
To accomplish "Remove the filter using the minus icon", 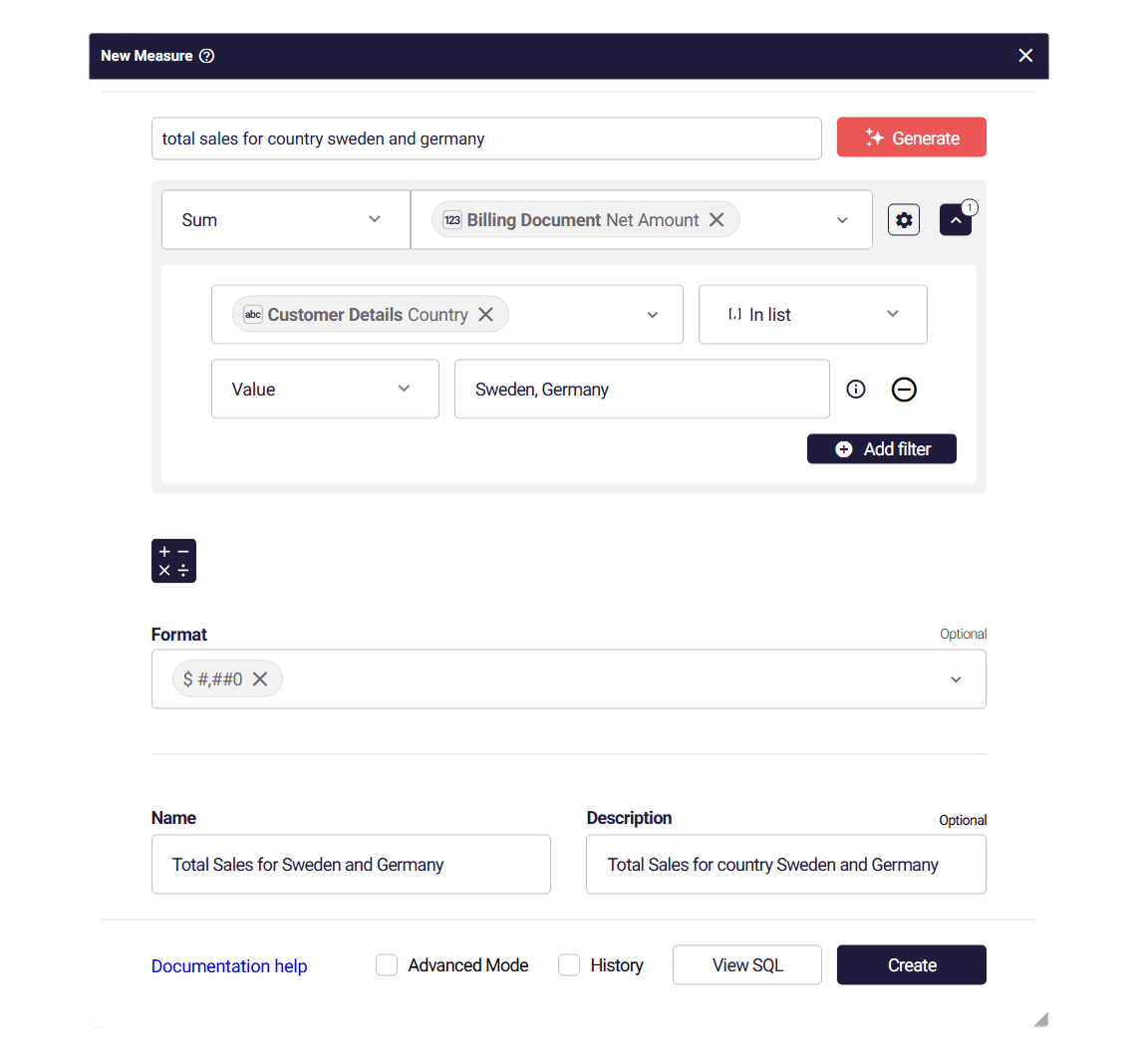I will click(x=904, y=390).
